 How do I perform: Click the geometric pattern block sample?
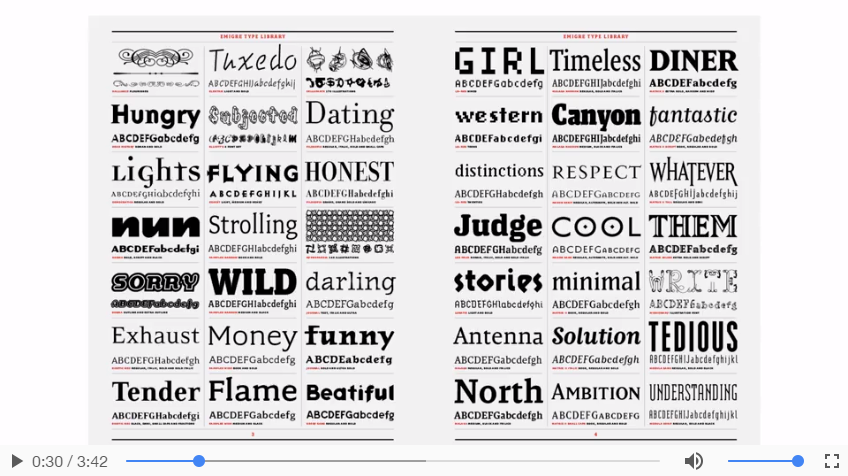coord(350,226)
